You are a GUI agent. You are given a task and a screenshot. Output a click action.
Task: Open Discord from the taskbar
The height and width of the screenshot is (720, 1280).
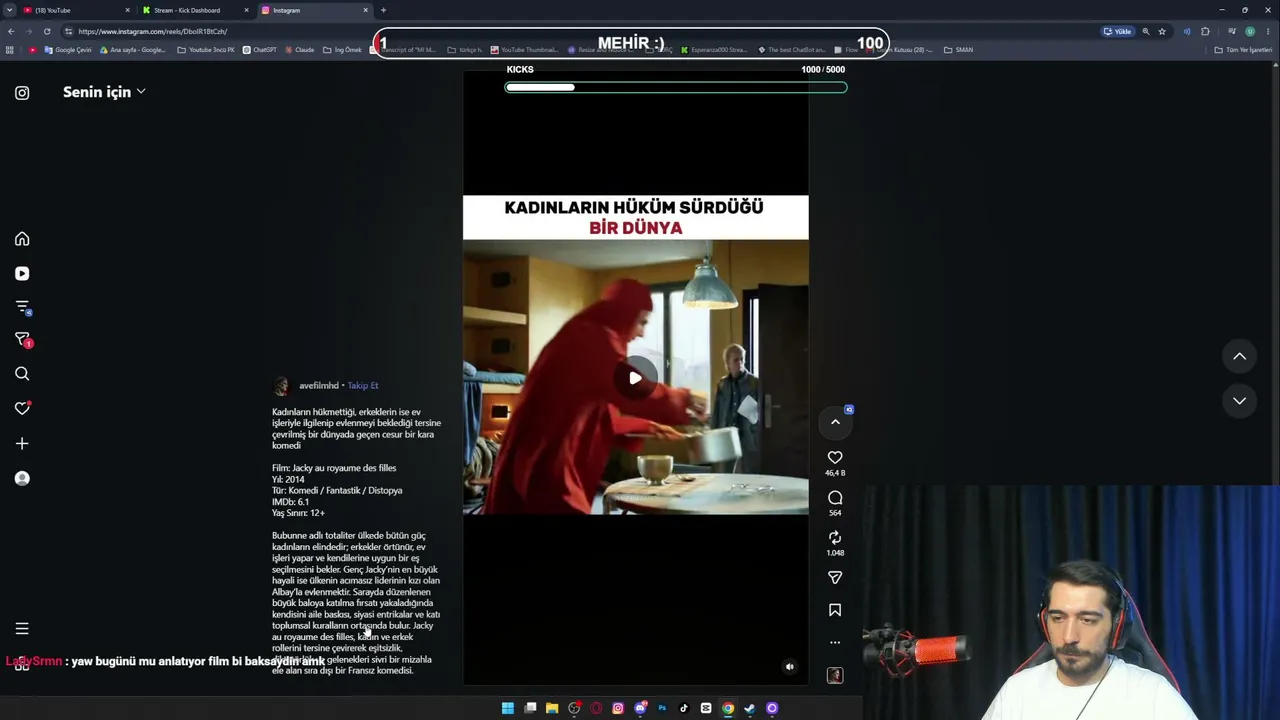point(640,708)
